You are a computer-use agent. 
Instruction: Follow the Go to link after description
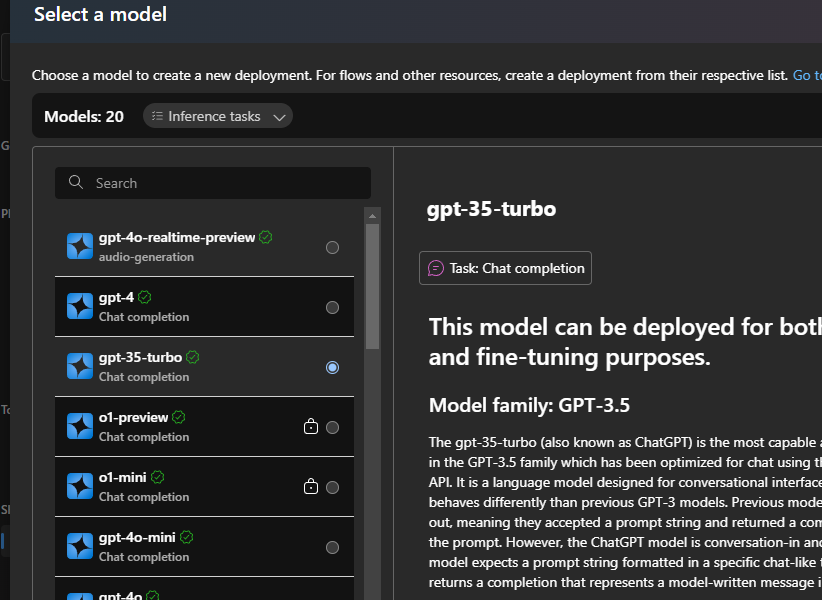click(x=807, y=75)
